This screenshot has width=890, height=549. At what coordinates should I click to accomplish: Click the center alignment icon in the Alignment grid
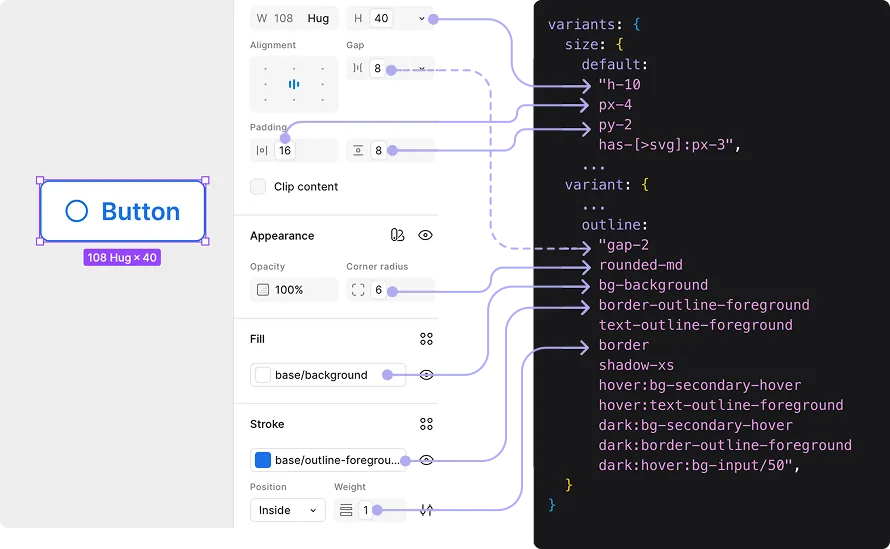[x=293, y=85]
